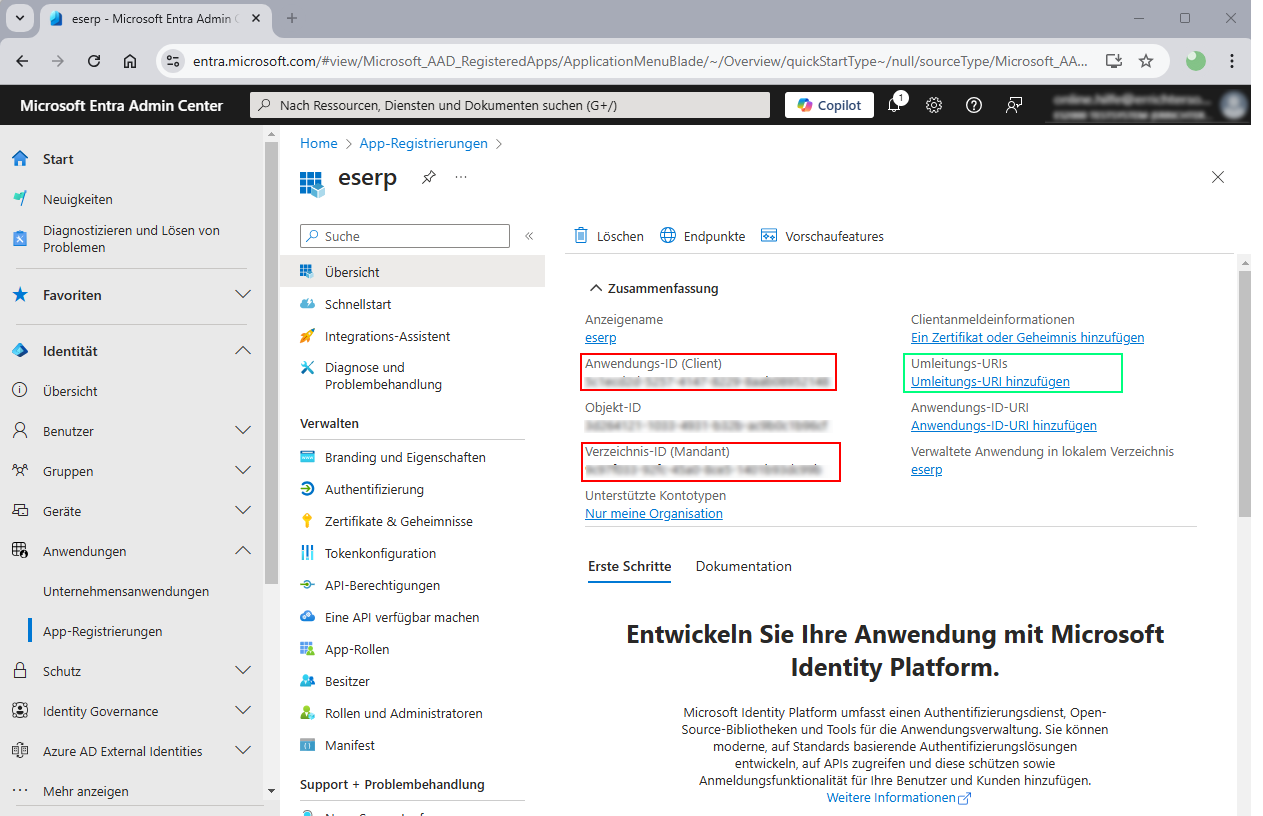Click the Identity Governance icon

(20, 711)
